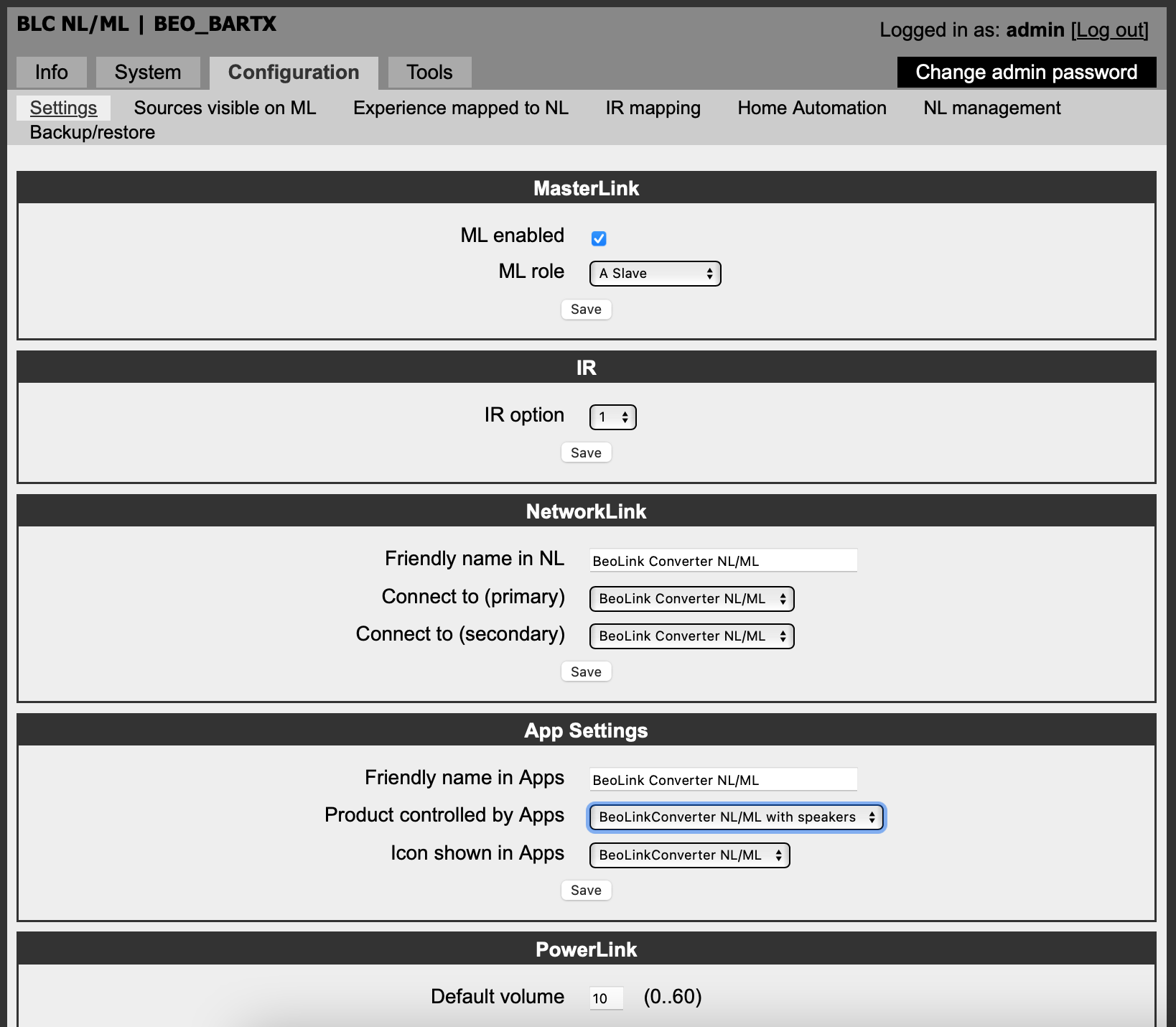Open the ML role dropdown
Screen dimensions: 1176x1027
click(x=655, y=274)
